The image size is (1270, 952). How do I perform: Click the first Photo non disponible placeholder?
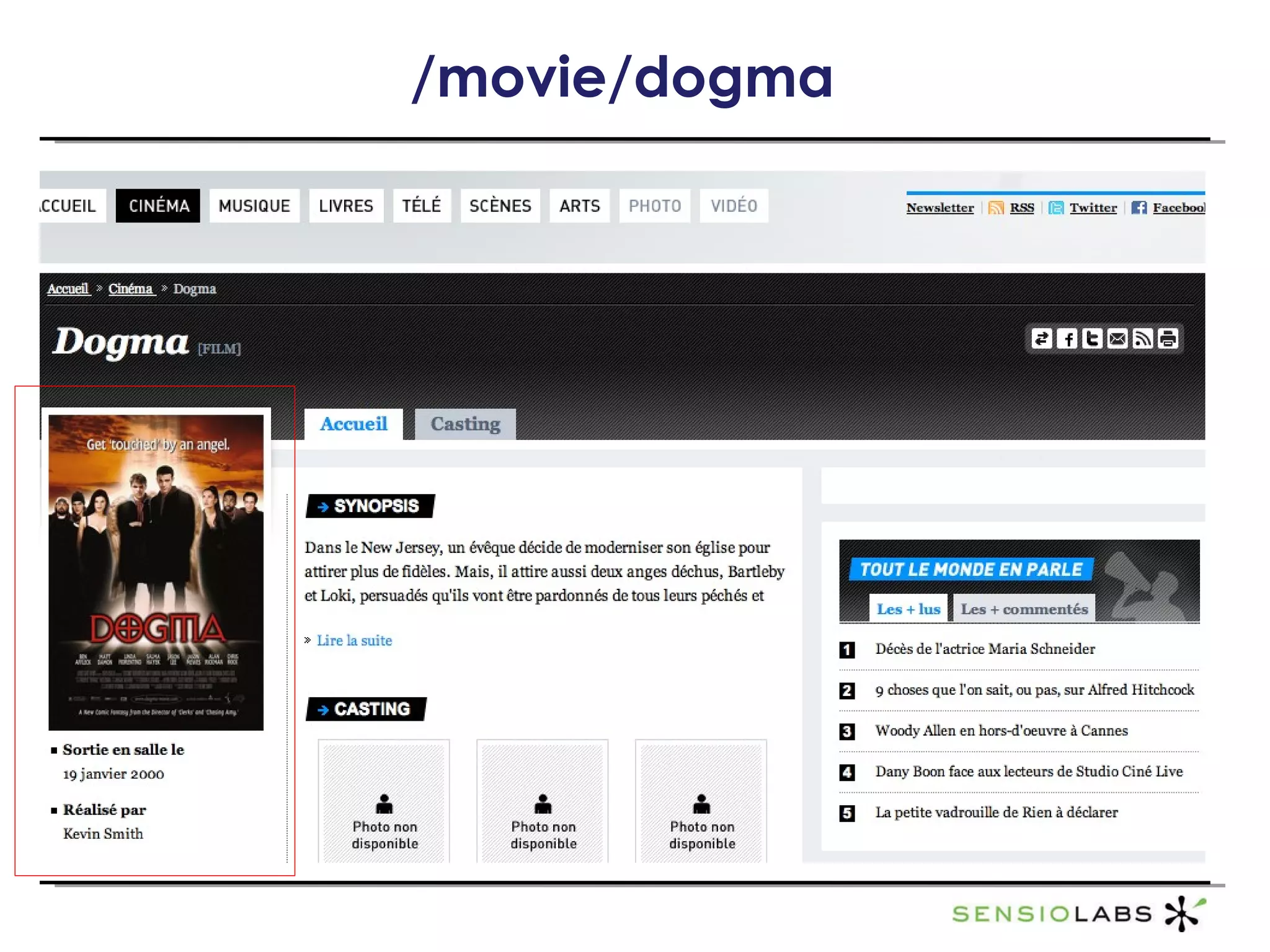pyautogui.click(x=384, y=801)
